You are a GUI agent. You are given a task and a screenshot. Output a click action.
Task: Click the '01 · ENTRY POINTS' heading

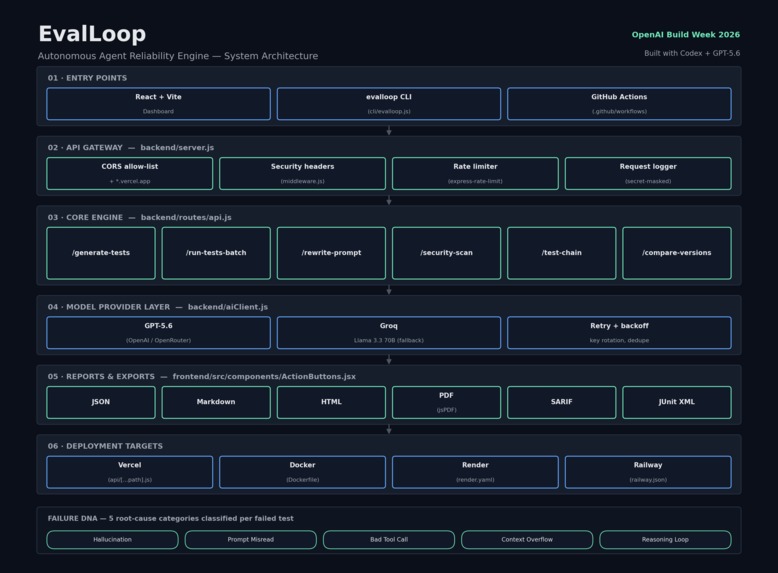(x=87, y=78)
